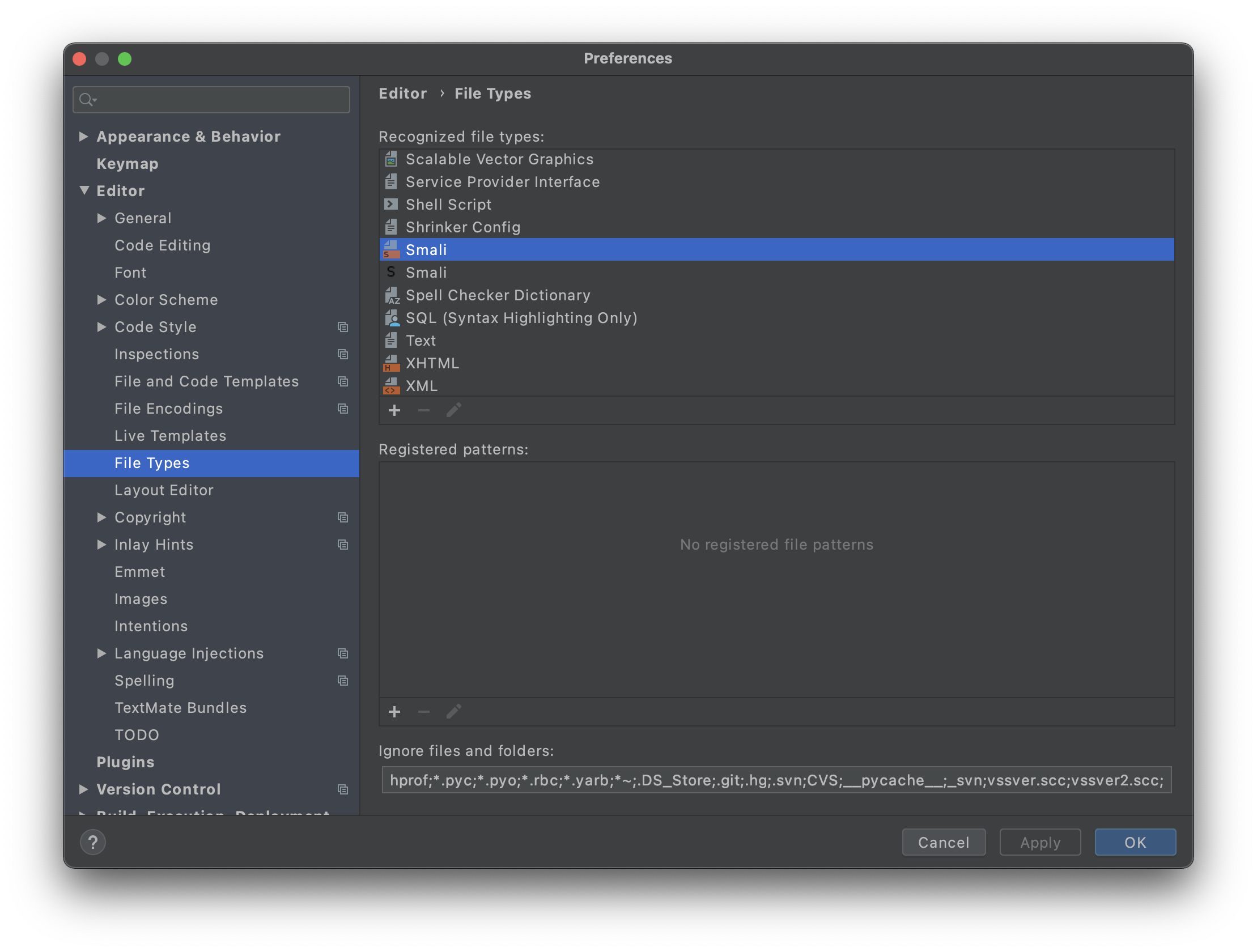Open the Emmet settings page

[x=140, y=572]
